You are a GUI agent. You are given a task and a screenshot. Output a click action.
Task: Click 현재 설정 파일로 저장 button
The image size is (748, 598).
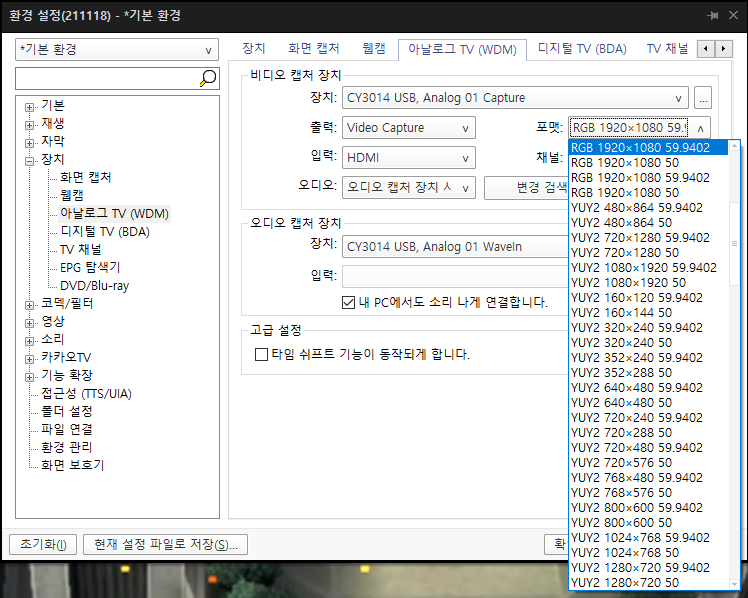[165, 545]
